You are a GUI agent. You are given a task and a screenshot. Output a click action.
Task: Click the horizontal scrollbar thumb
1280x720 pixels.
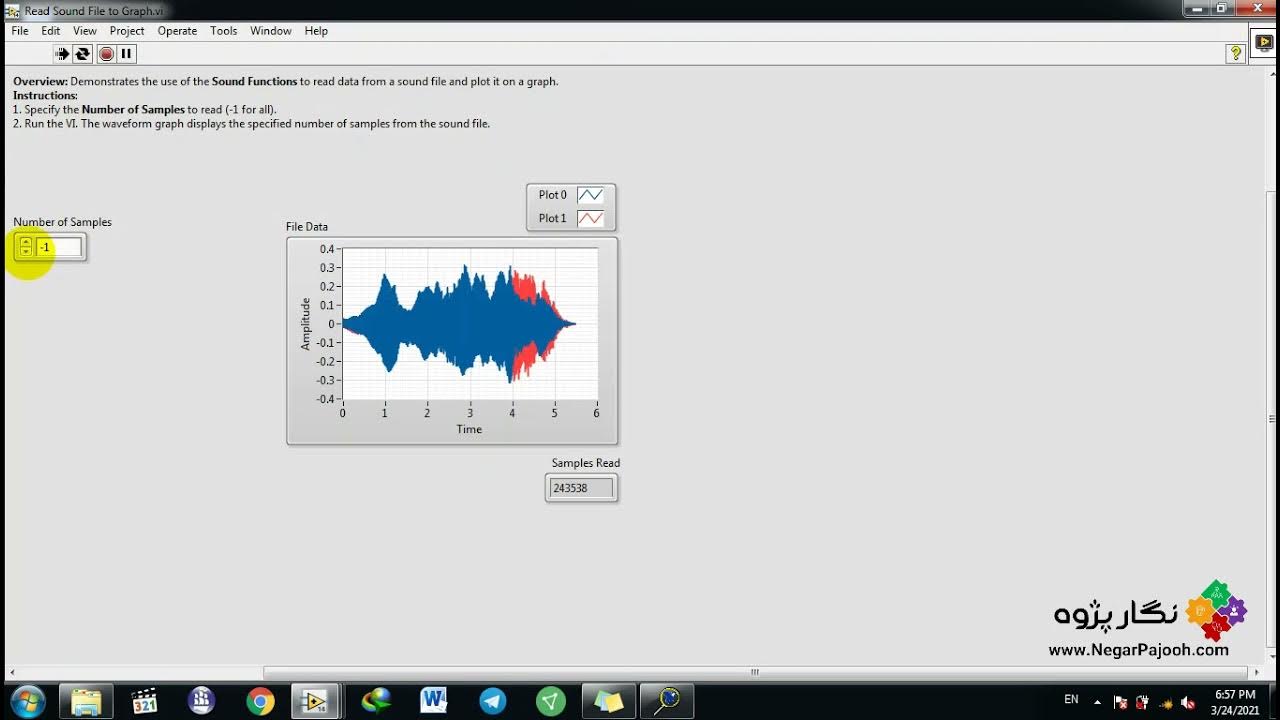tap(755, 672)
